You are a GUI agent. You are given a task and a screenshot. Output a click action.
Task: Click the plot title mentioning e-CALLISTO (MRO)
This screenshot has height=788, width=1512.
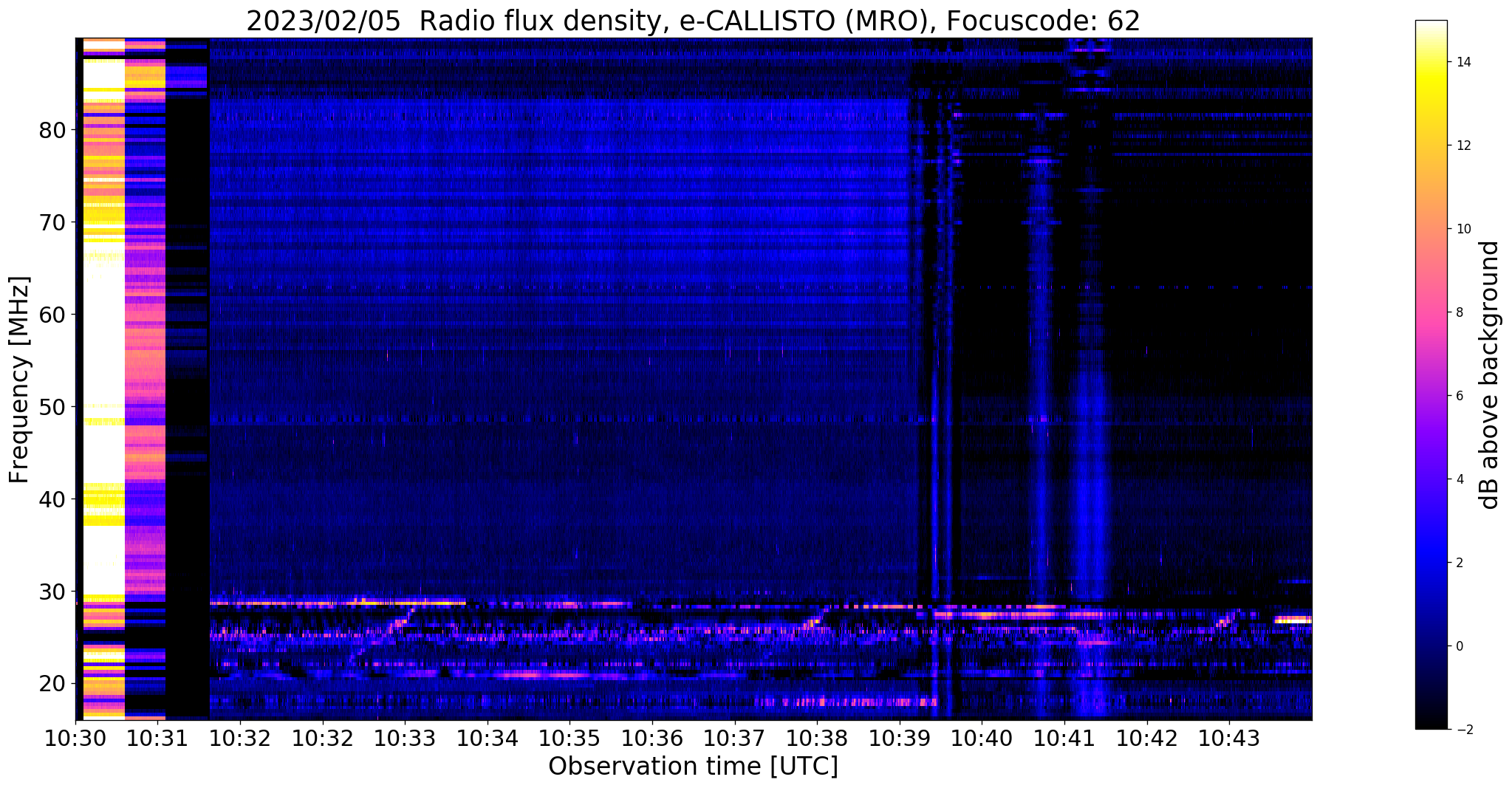[693, 21]
